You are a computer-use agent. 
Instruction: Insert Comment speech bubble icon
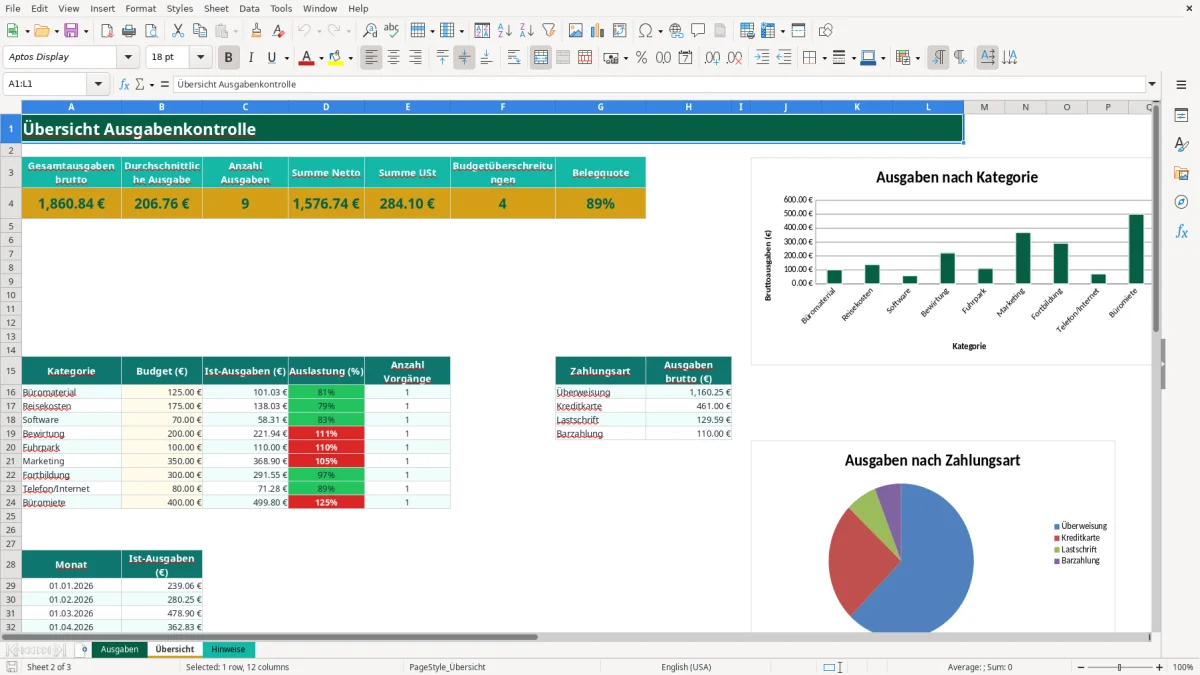[x=698, y=31]
